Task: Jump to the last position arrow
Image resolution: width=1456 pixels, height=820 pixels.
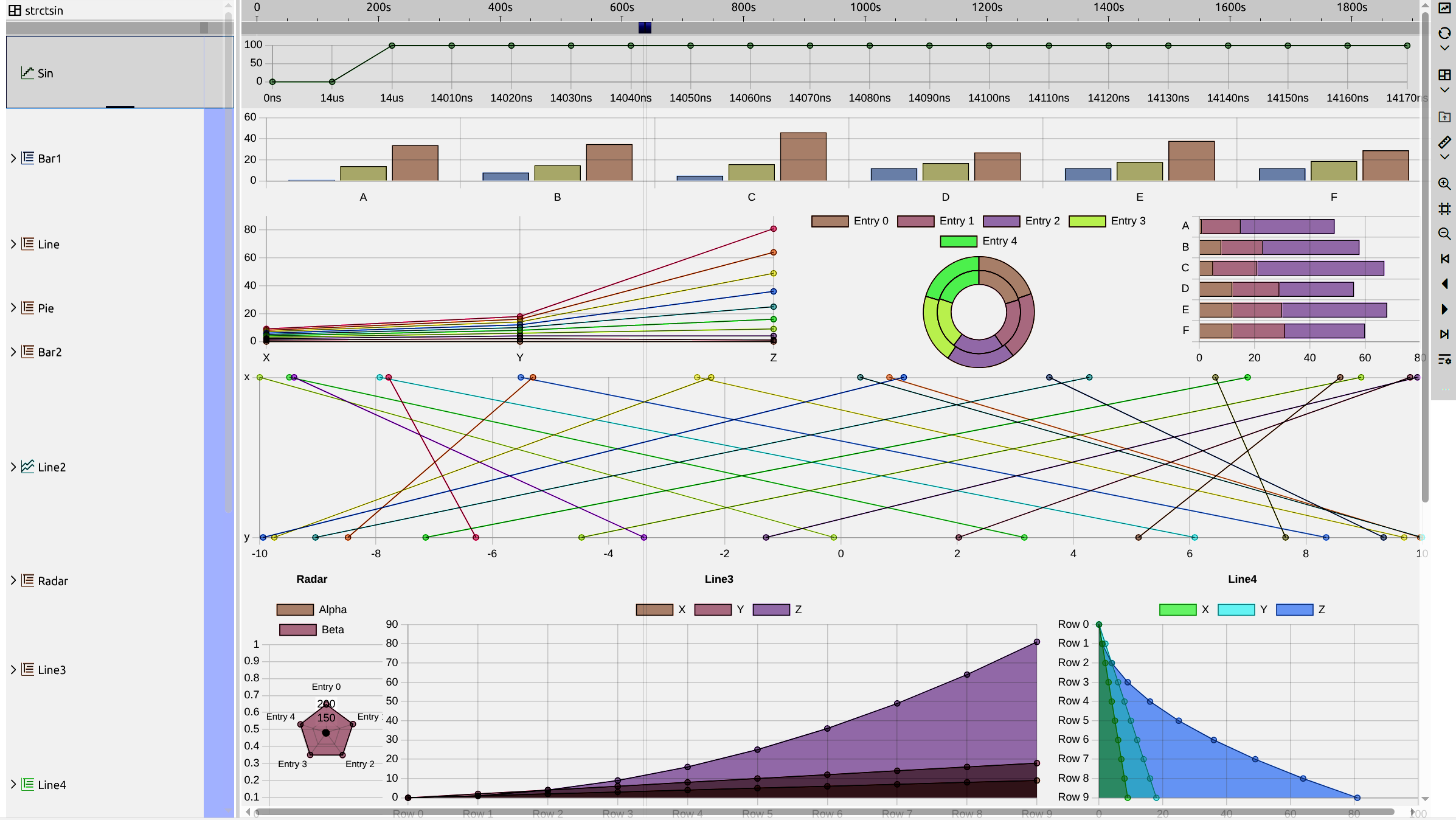Action: pos(1444,334)
